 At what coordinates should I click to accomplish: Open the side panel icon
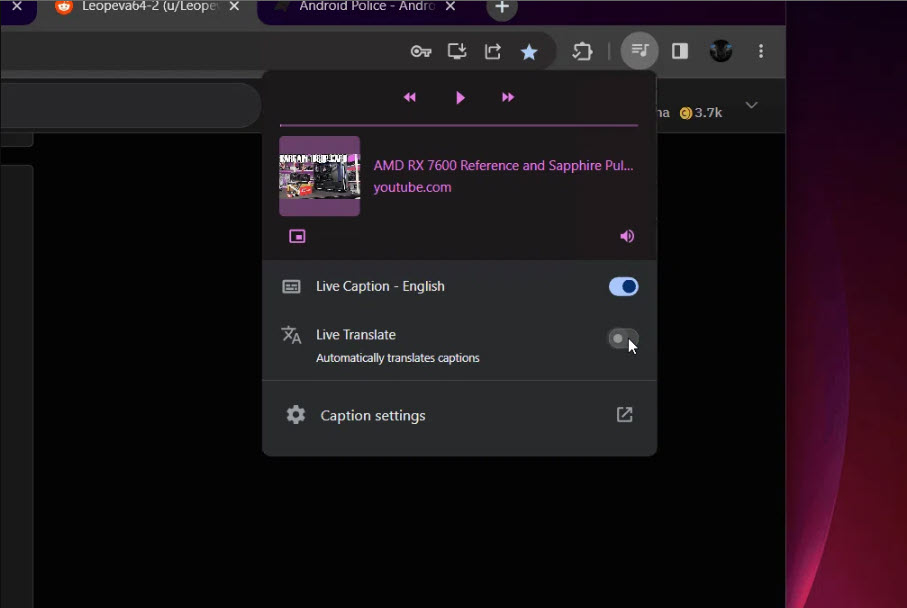pyautogui.click(x=680, y=51)
